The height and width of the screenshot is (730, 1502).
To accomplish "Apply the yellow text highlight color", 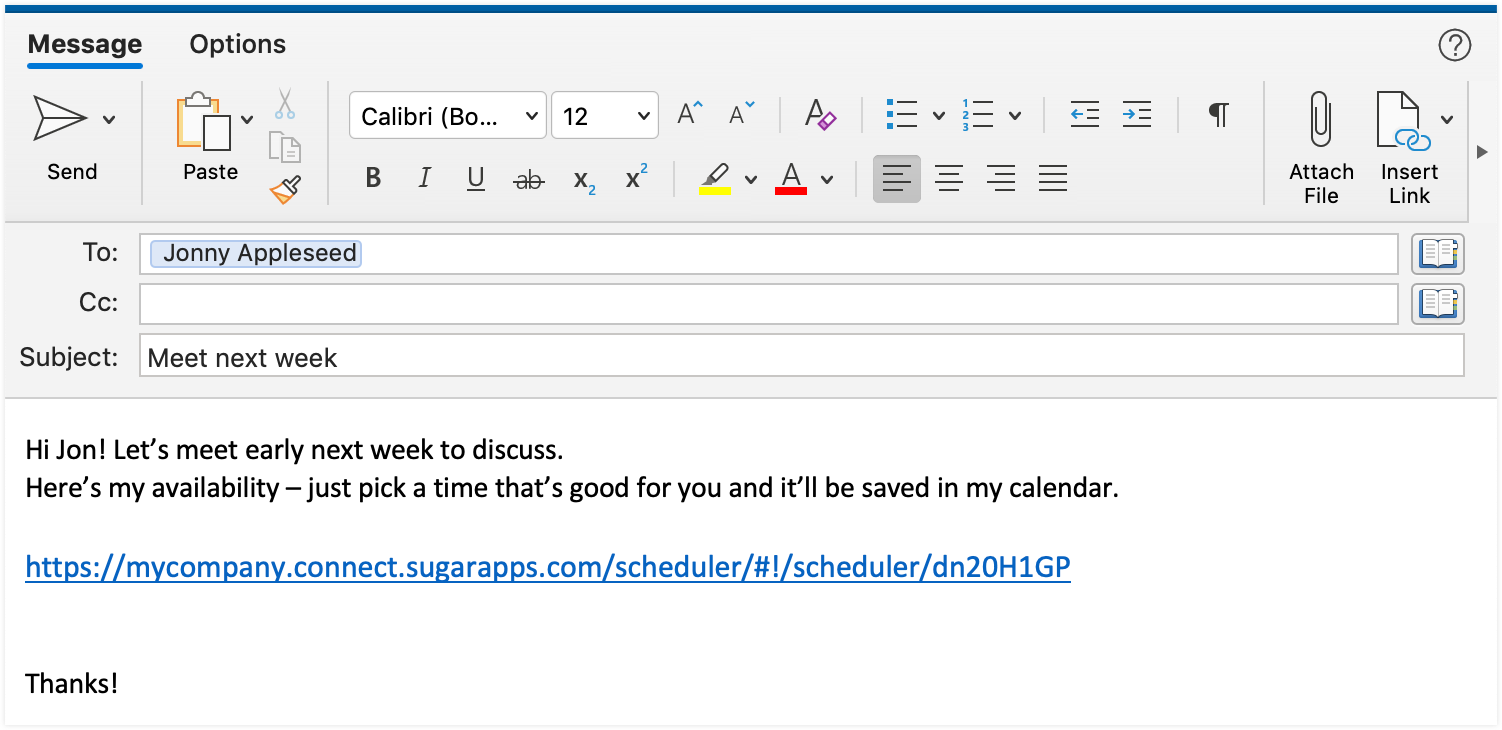I will [x=715, y=179].
